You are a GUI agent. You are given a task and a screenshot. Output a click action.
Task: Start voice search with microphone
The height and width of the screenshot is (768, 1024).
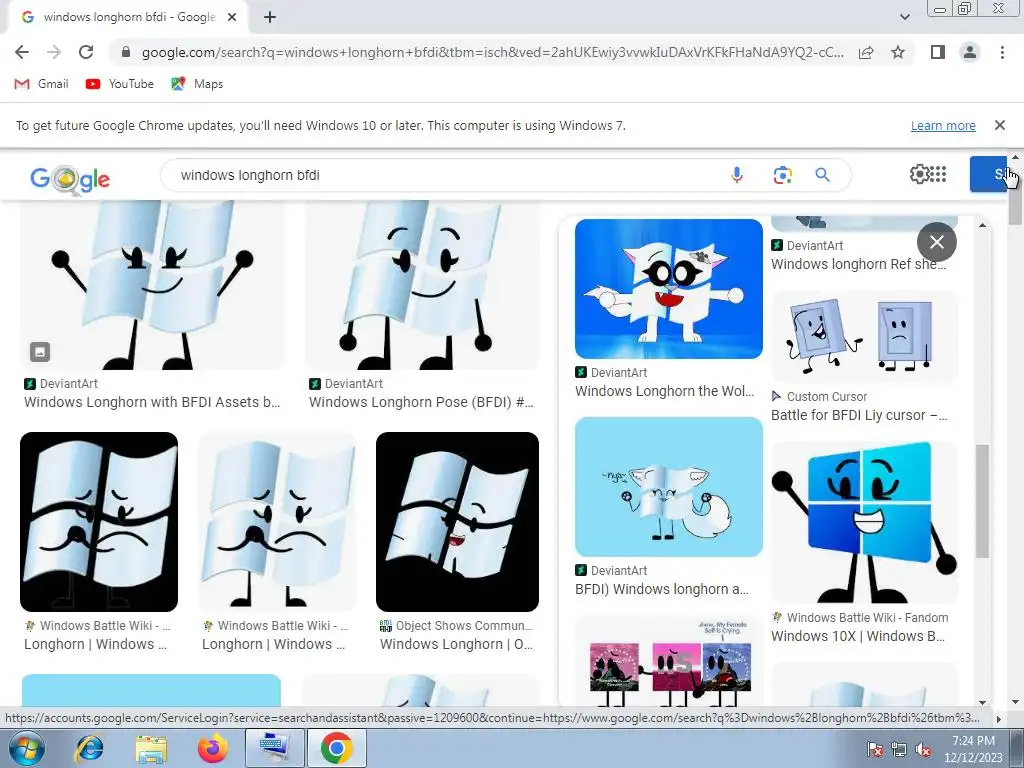click(x=737, y=175)
